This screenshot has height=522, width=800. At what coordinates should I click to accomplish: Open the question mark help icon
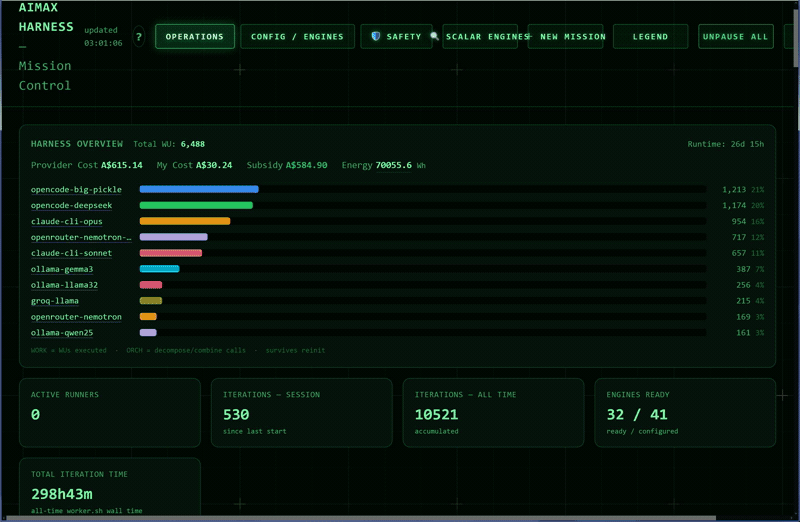pyautogui.click(x=138, y=37)
